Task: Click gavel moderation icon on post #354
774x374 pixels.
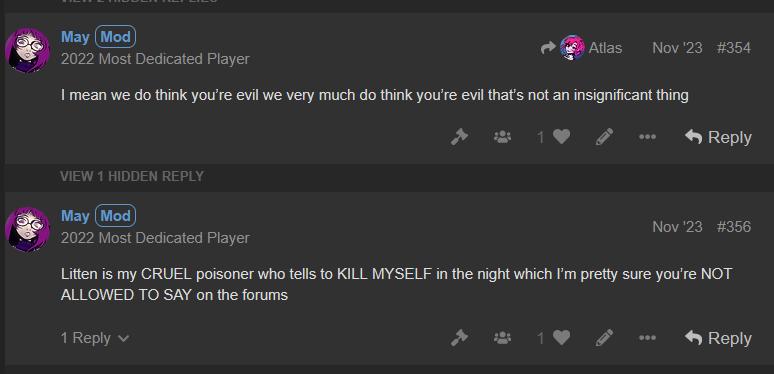Action: click(459, 137)
